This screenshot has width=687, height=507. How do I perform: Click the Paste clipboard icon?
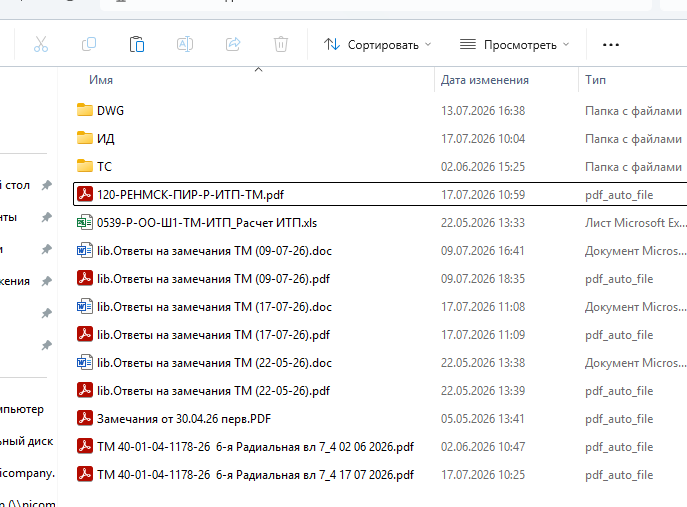click(x=137, y=44)
